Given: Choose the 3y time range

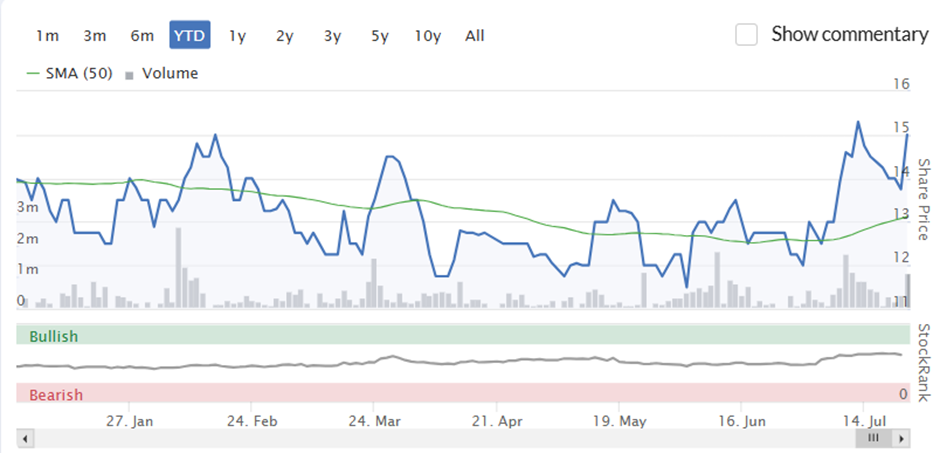Looking at the screenshot, I should click(333, 36).
